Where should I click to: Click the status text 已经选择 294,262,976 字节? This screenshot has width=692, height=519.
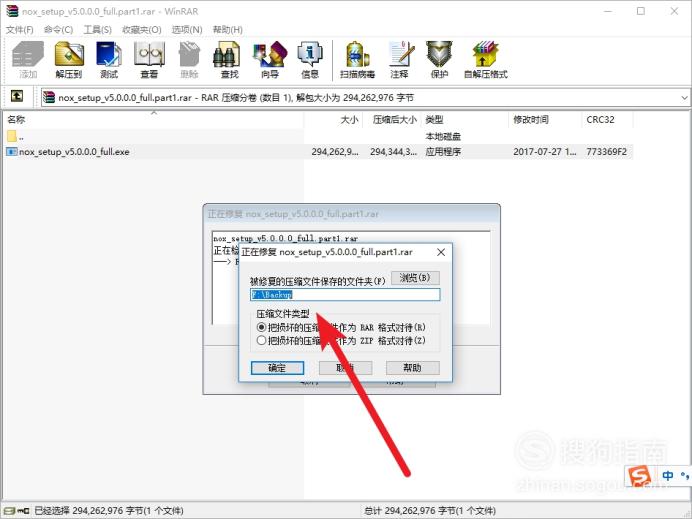click(x=109, y=511)
